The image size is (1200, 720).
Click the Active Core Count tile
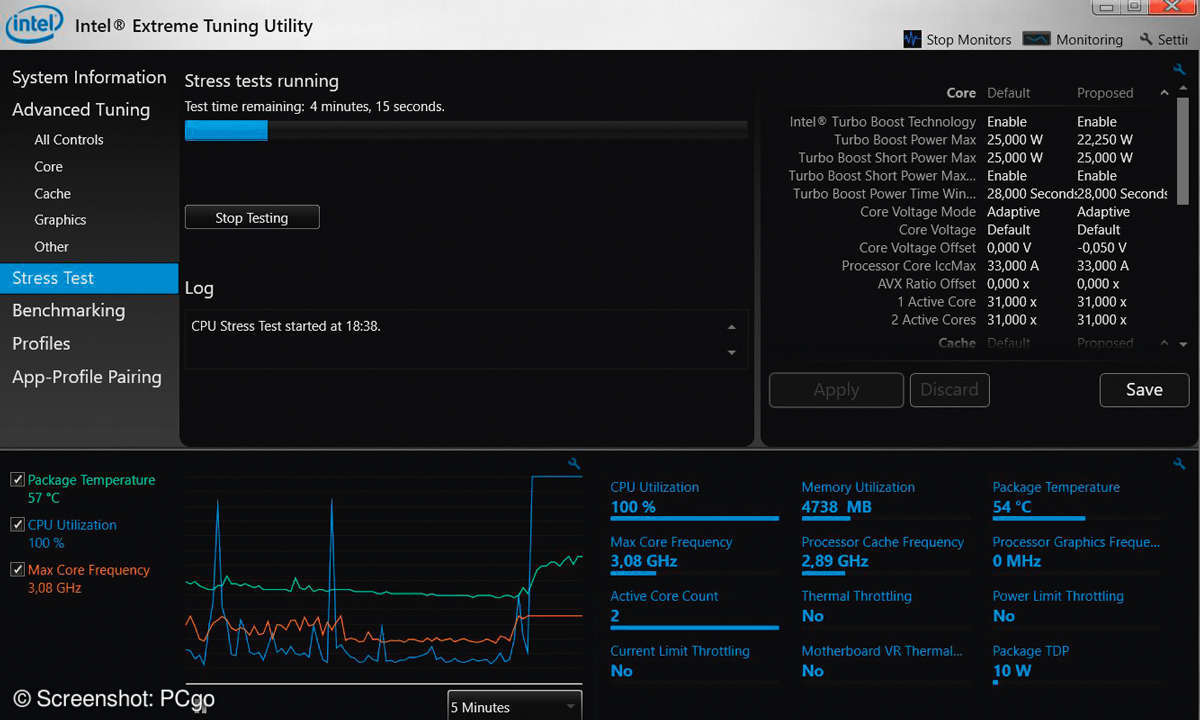click(x=694, y=607)
